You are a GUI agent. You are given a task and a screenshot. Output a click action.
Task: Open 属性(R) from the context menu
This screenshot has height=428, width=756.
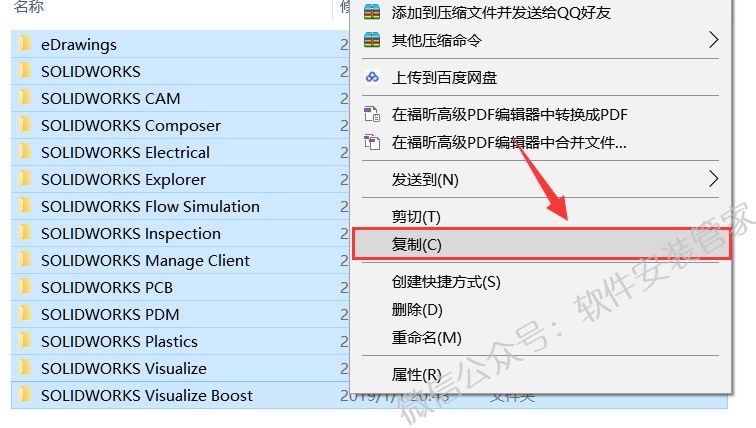click(x=417, y=374)
